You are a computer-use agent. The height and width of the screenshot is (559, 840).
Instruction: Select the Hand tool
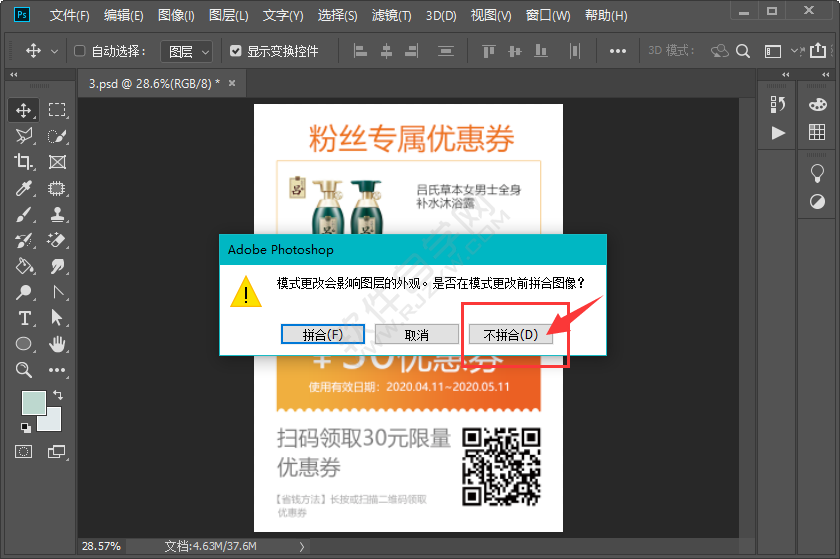point(58,344)
